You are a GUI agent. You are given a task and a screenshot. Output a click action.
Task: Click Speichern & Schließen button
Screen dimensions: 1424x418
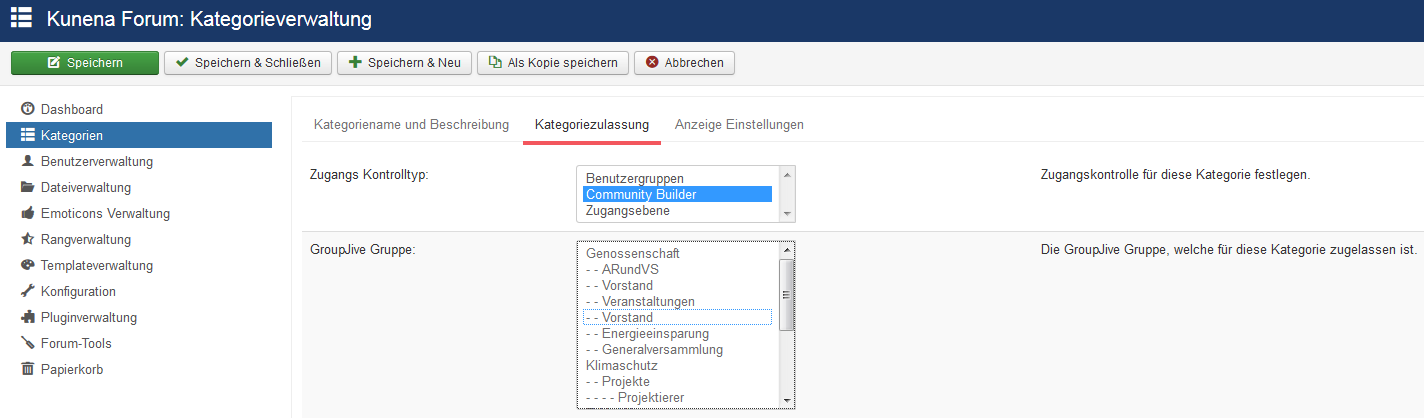[x=247, y=63]
